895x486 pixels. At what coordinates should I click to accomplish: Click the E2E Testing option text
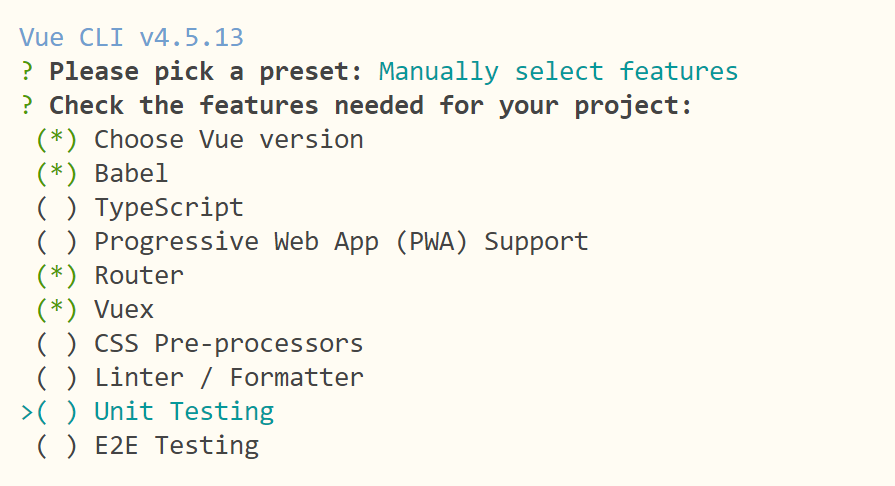click(x=176, y=446)
